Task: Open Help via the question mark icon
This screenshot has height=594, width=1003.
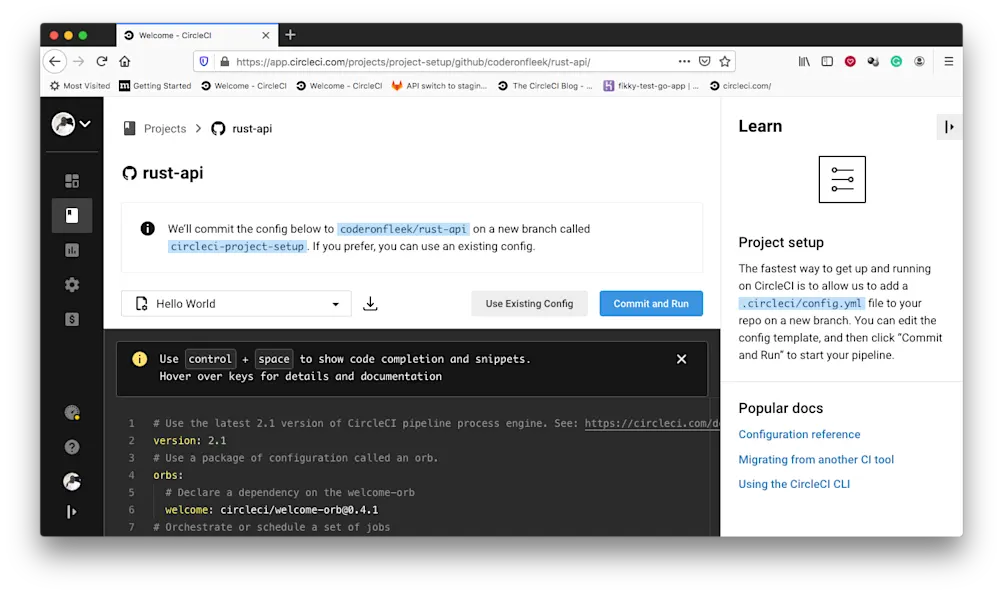Action: point(71,447)
